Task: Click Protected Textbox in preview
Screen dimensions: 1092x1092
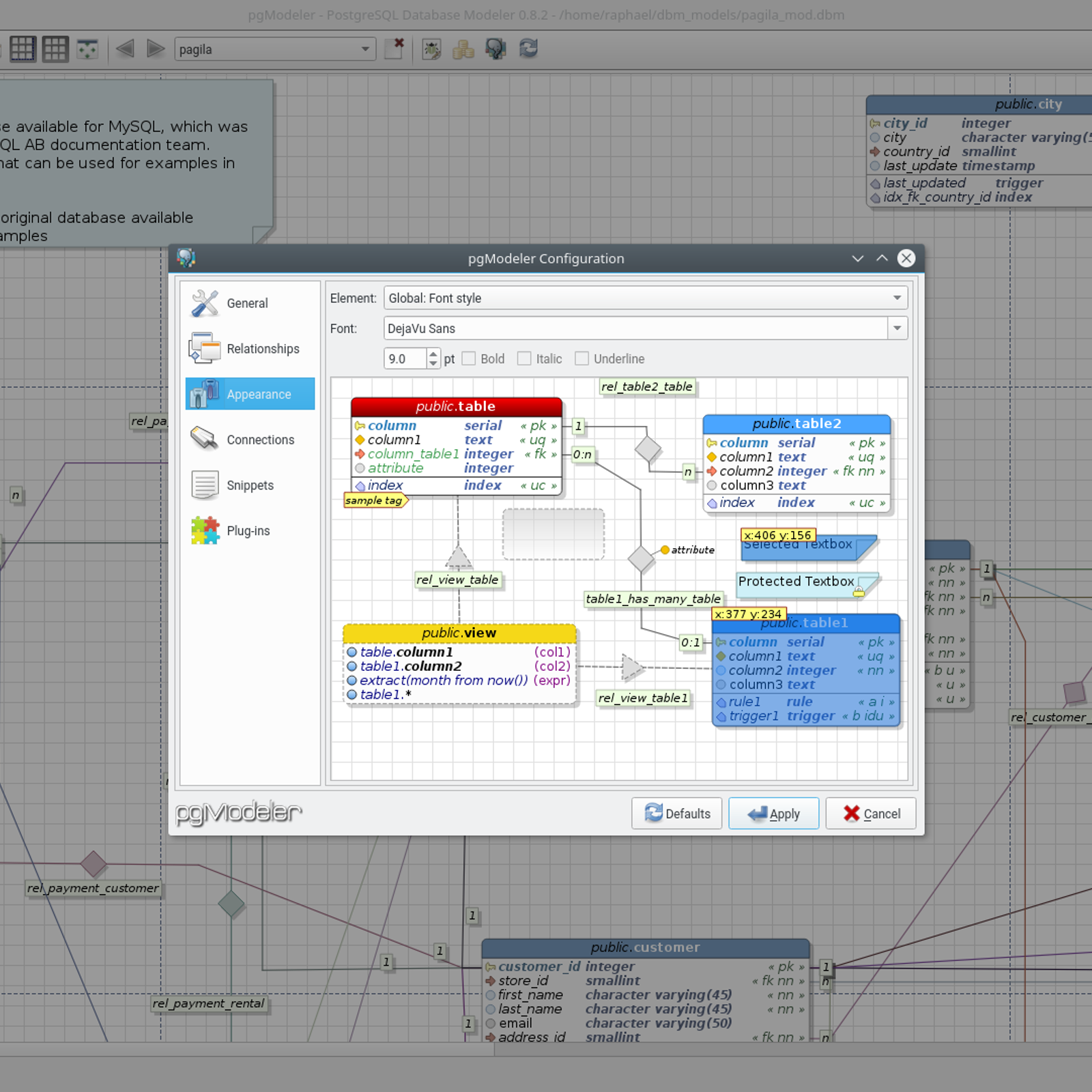Action: coord(807,585)
